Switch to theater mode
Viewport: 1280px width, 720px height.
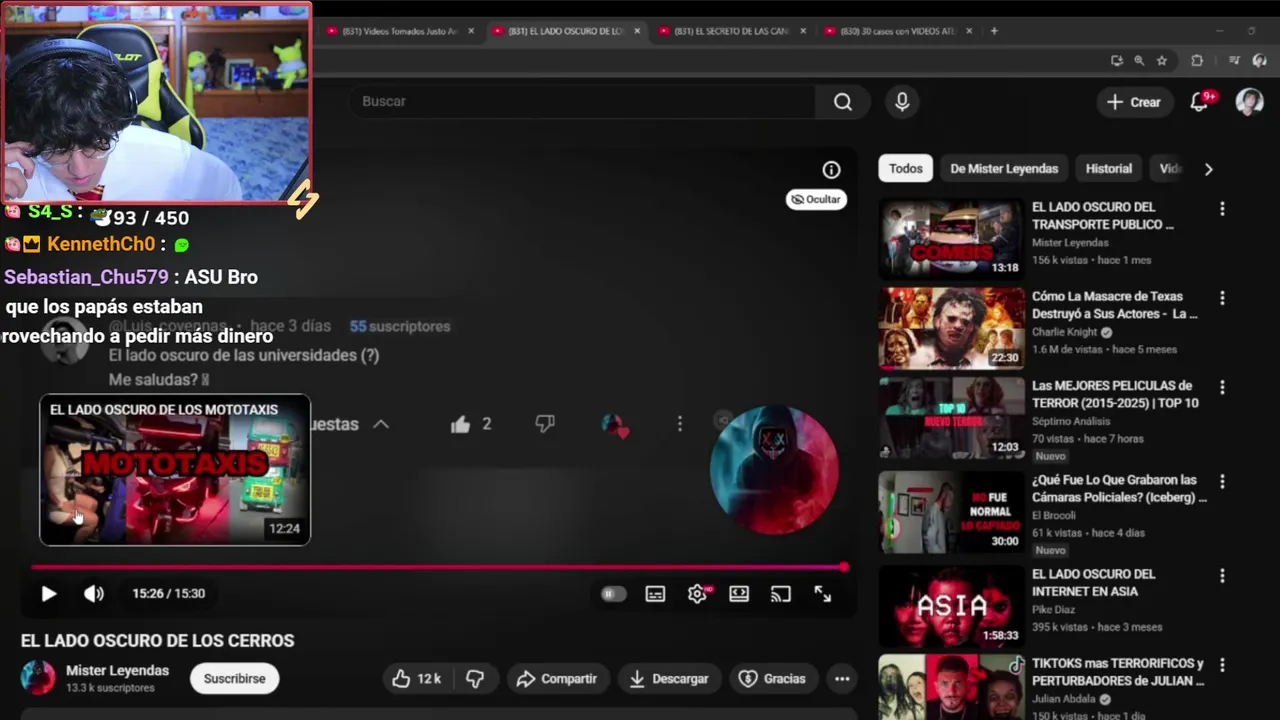tap(739, 594)
